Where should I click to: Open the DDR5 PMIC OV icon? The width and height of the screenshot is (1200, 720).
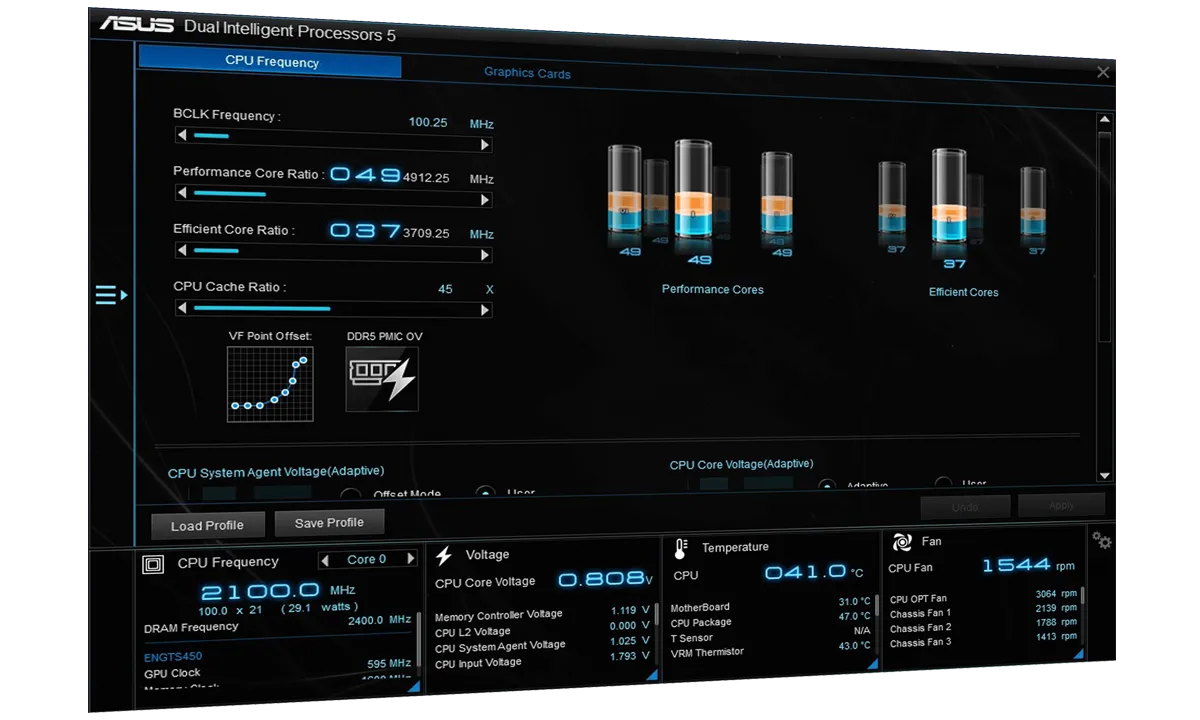point(382,379)
